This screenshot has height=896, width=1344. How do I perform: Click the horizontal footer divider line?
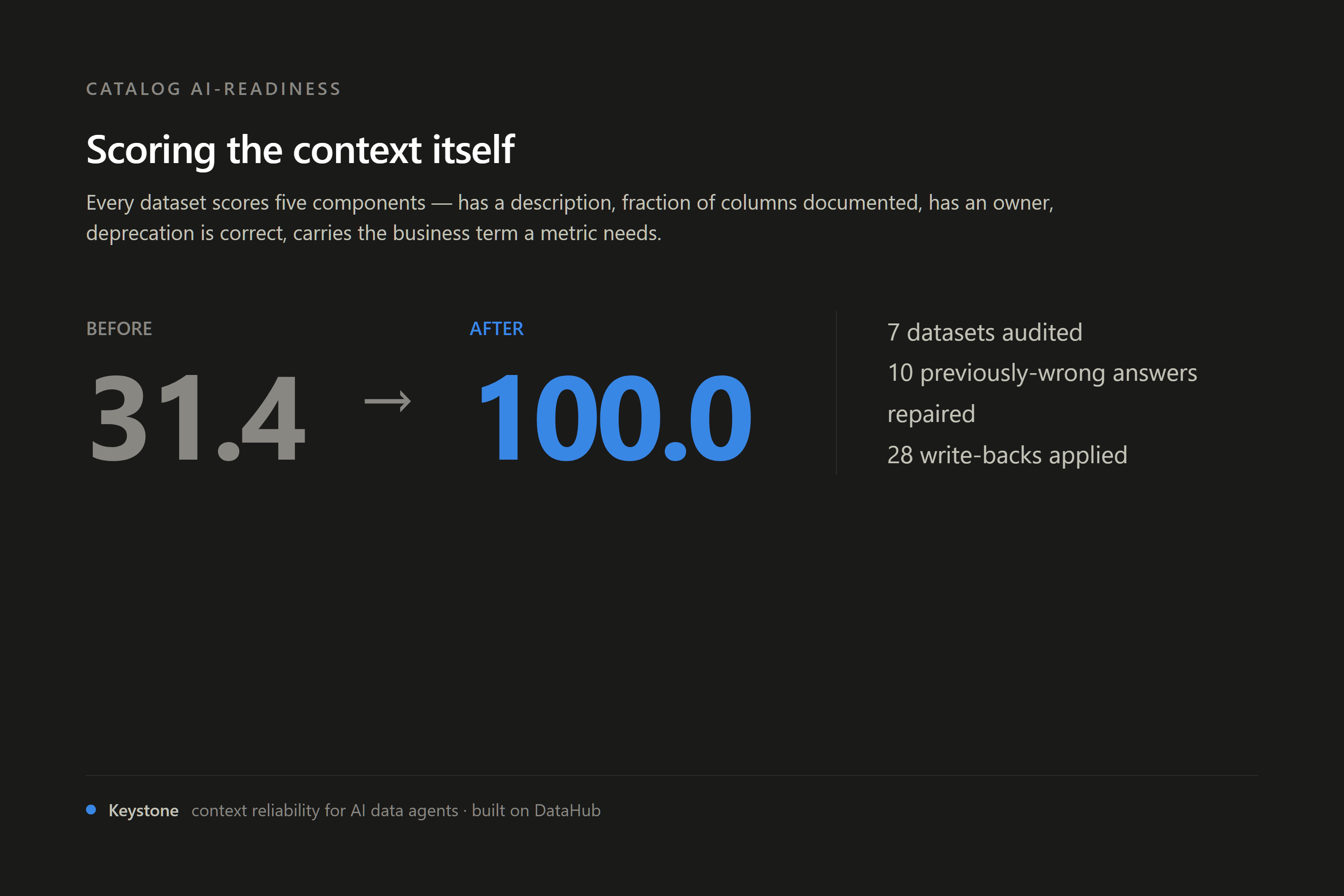[x=672, y=775]
